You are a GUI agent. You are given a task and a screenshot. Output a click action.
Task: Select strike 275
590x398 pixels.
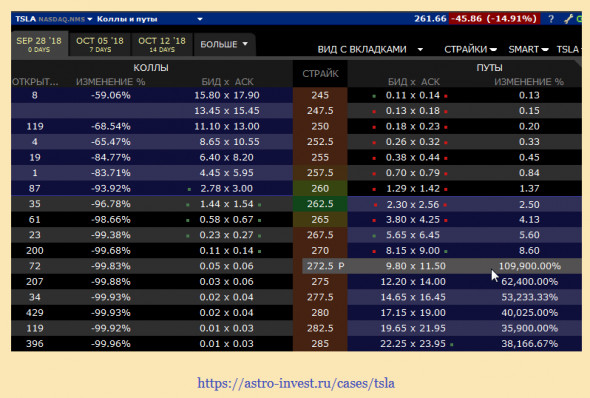pyautogui.click(x=320, y=281)
